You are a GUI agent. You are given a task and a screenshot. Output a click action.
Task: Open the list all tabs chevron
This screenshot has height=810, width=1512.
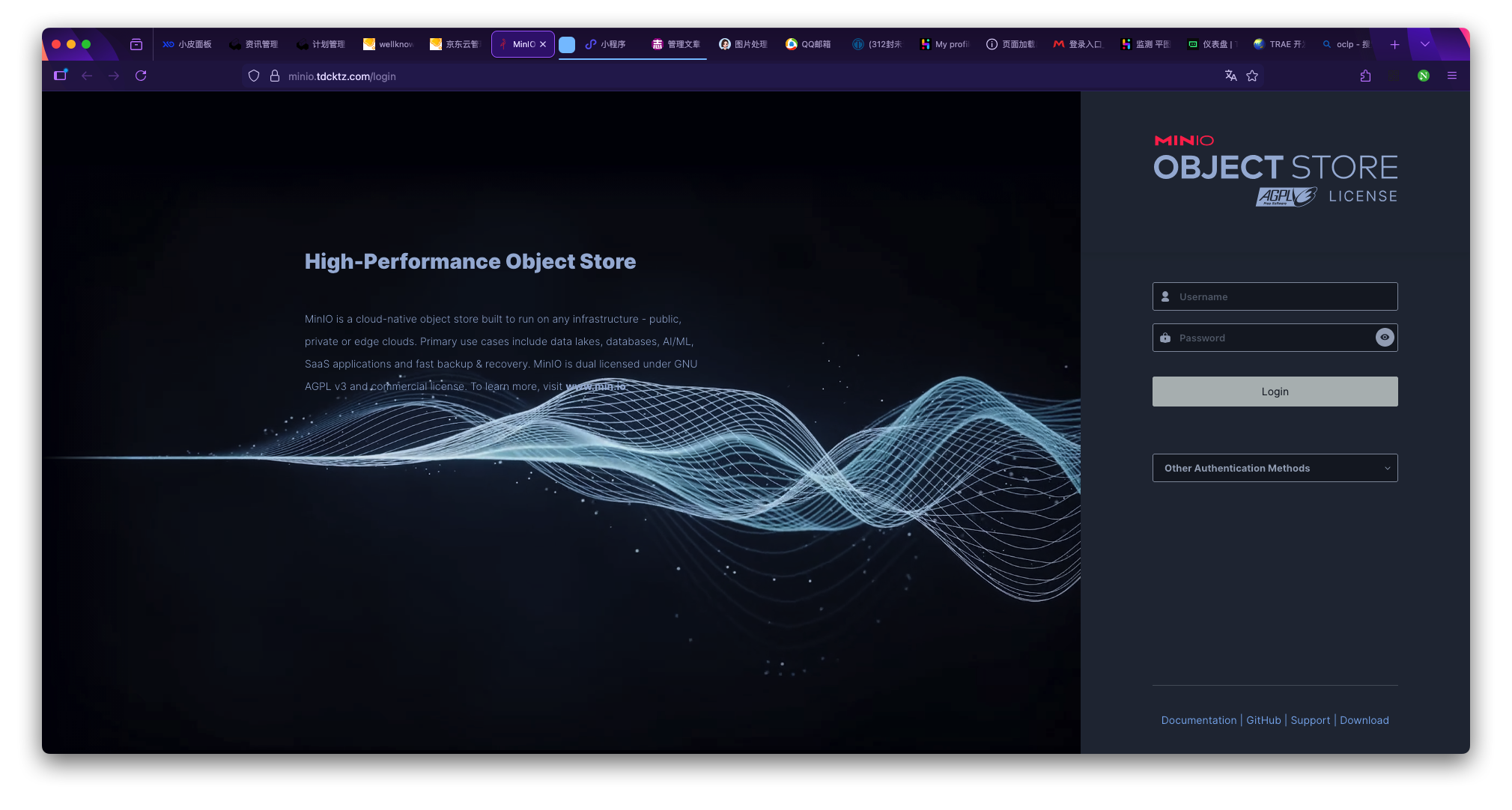coord(1424,44)
